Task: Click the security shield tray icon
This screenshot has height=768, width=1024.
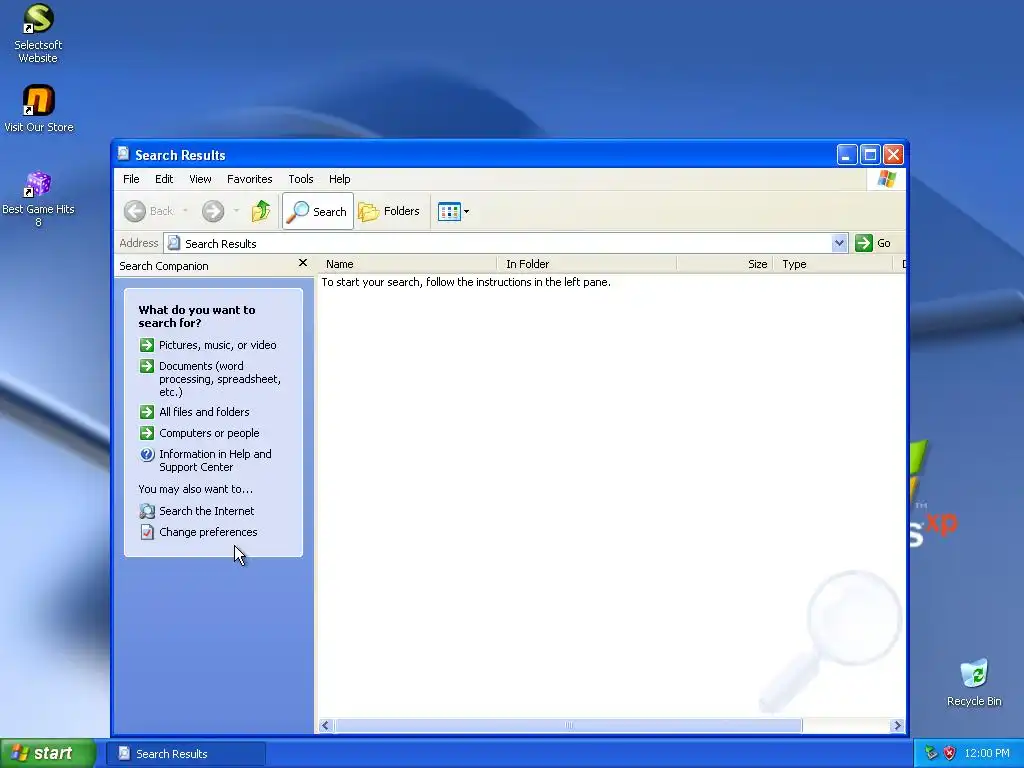Action: 949,753
